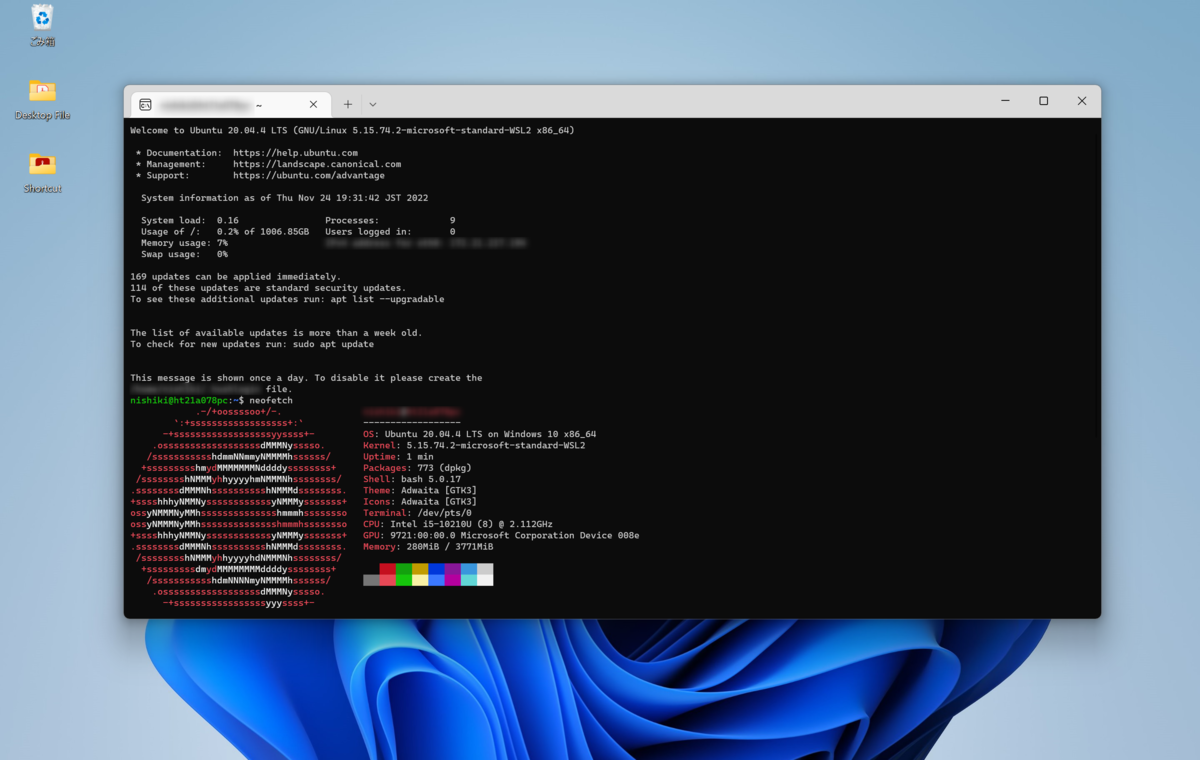The width and height of the screenshot is (1200, 760).
Task: Minimize the Windows Terminal window
Action: pyautogui.click(x=1005, y=101)
